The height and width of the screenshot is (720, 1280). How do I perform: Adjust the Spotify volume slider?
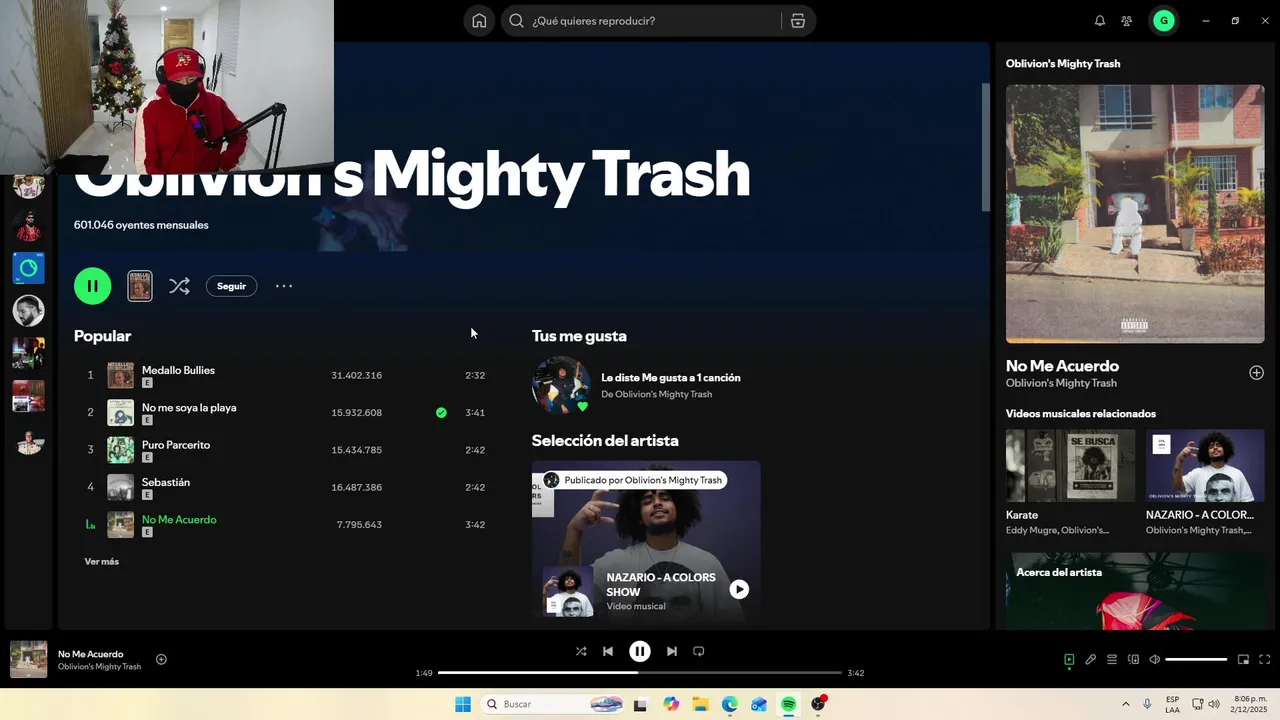[1196, 659]
